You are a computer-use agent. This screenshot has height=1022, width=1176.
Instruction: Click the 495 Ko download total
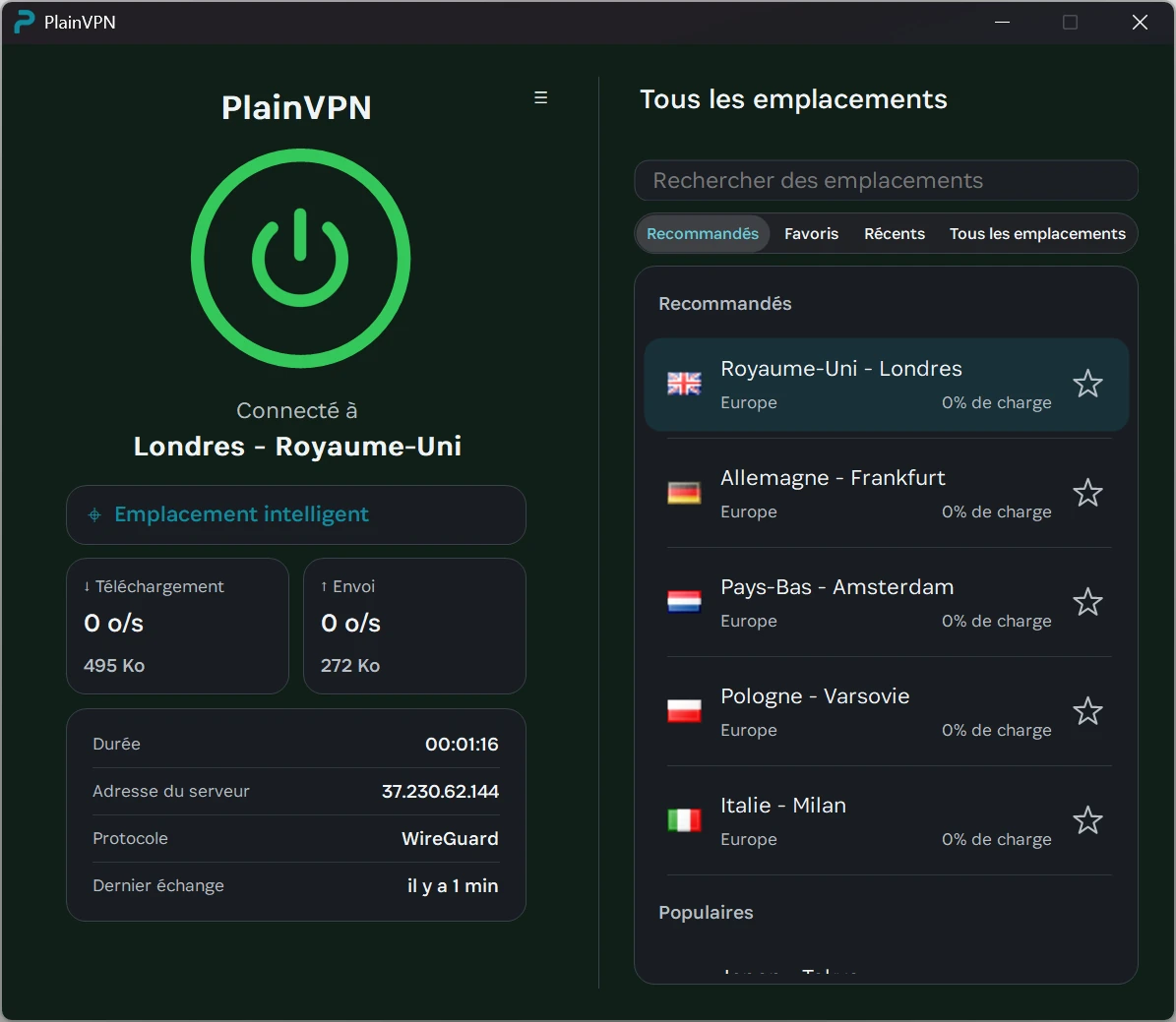tap(114, 665)
